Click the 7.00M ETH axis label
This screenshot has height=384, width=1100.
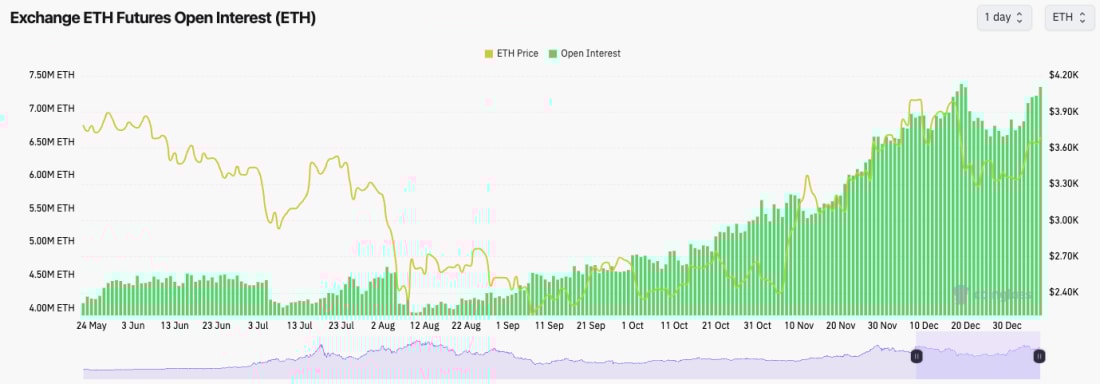(52, 109)
